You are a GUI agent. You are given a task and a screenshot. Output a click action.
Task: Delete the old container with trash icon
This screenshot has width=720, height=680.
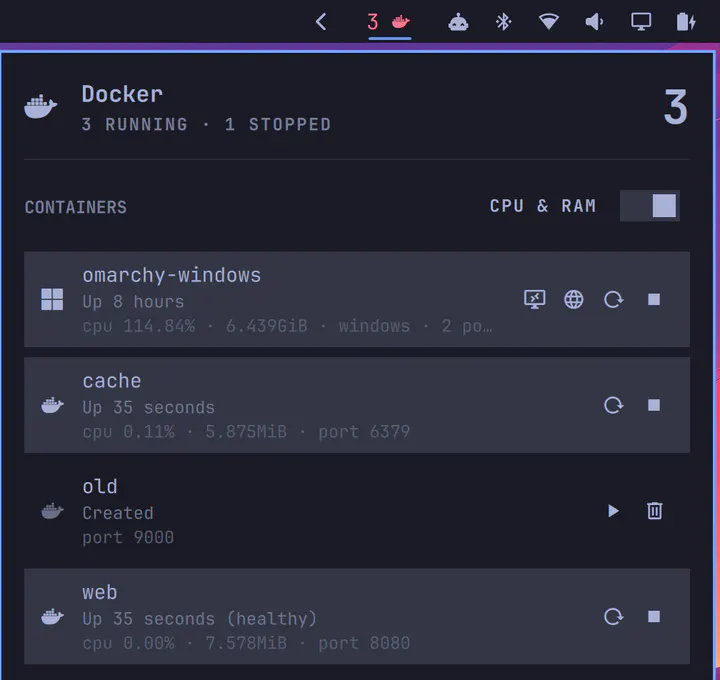click(x=654, y=511)
